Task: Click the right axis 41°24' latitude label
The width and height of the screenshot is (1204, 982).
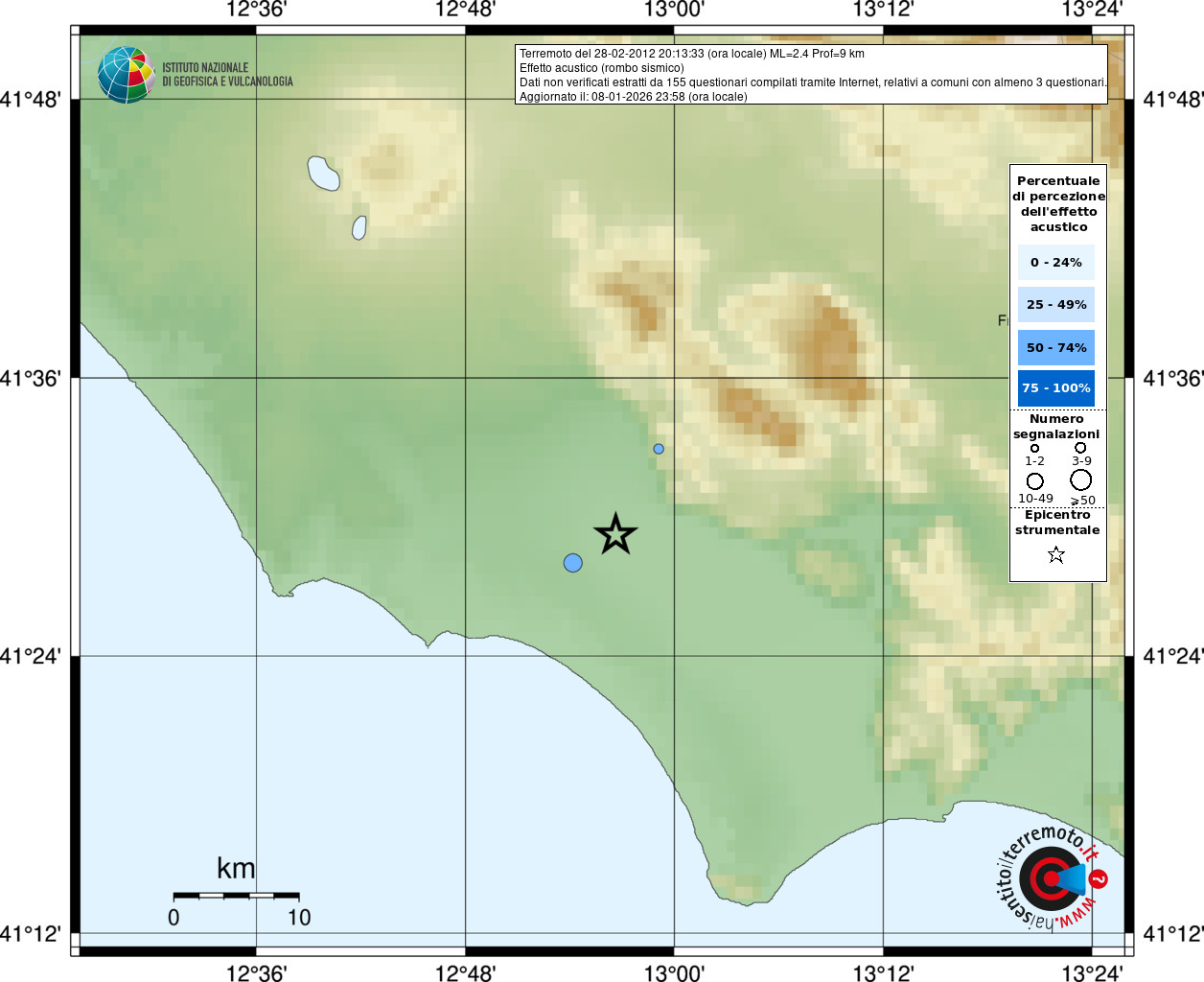Action: [1173, 656]
